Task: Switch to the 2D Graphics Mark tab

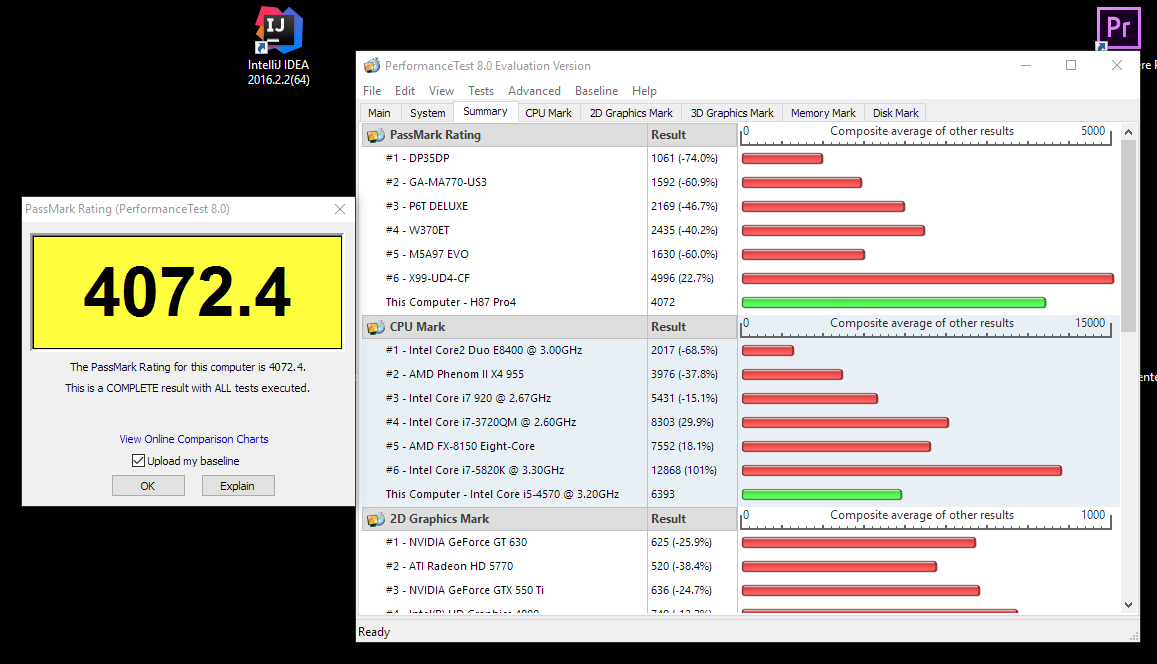Action: coord(631,113)
